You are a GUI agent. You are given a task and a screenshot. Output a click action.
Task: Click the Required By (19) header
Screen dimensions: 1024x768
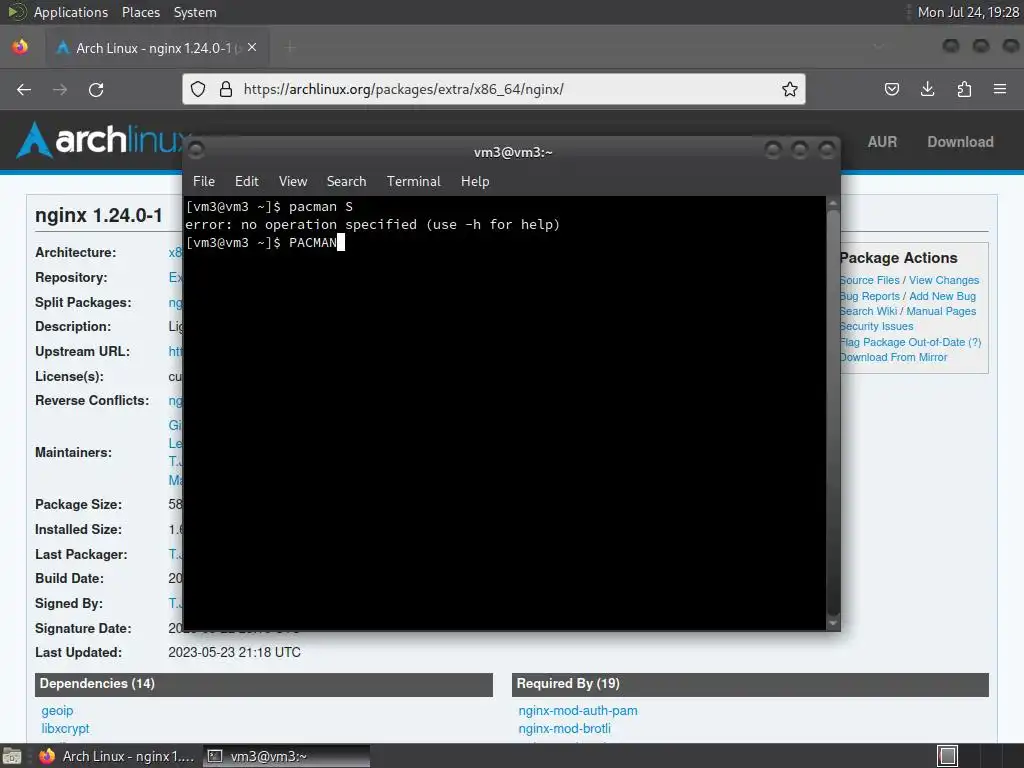pyautogui.click(x=750, y=684)
